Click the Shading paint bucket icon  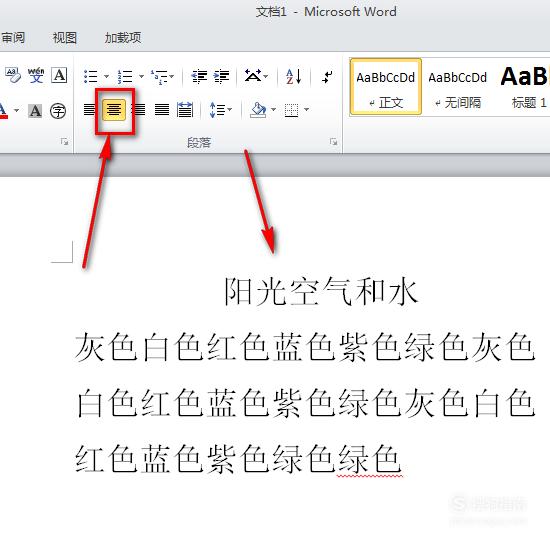point(259,109)
